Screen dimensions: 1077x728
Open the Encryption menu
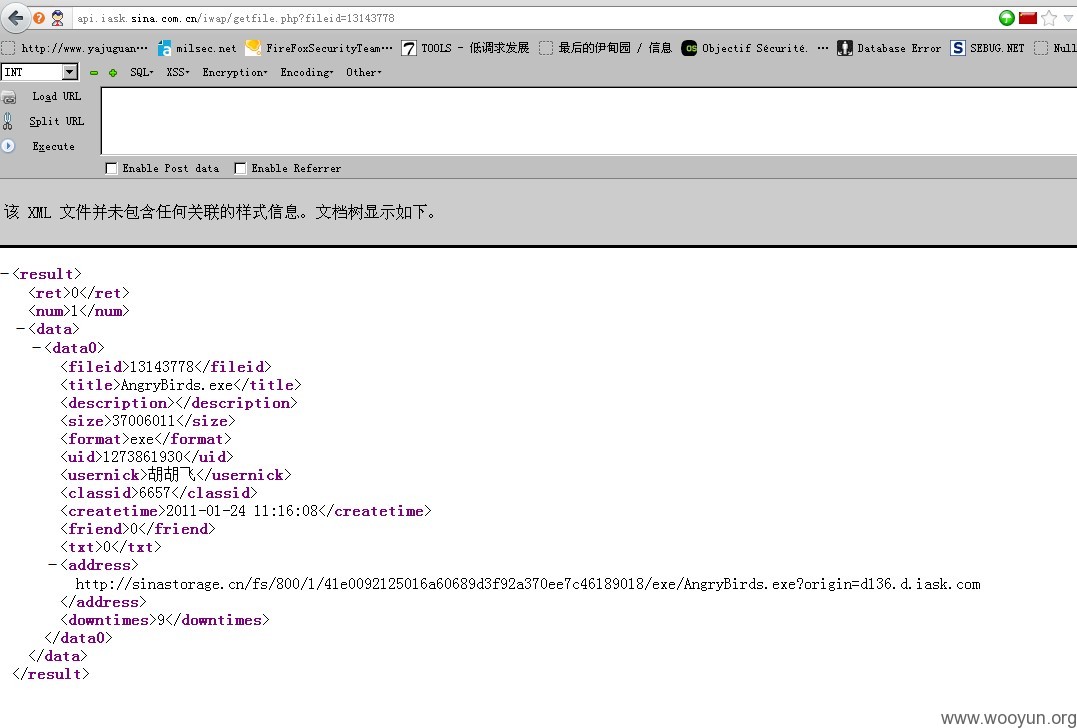[x=234, y=72]
